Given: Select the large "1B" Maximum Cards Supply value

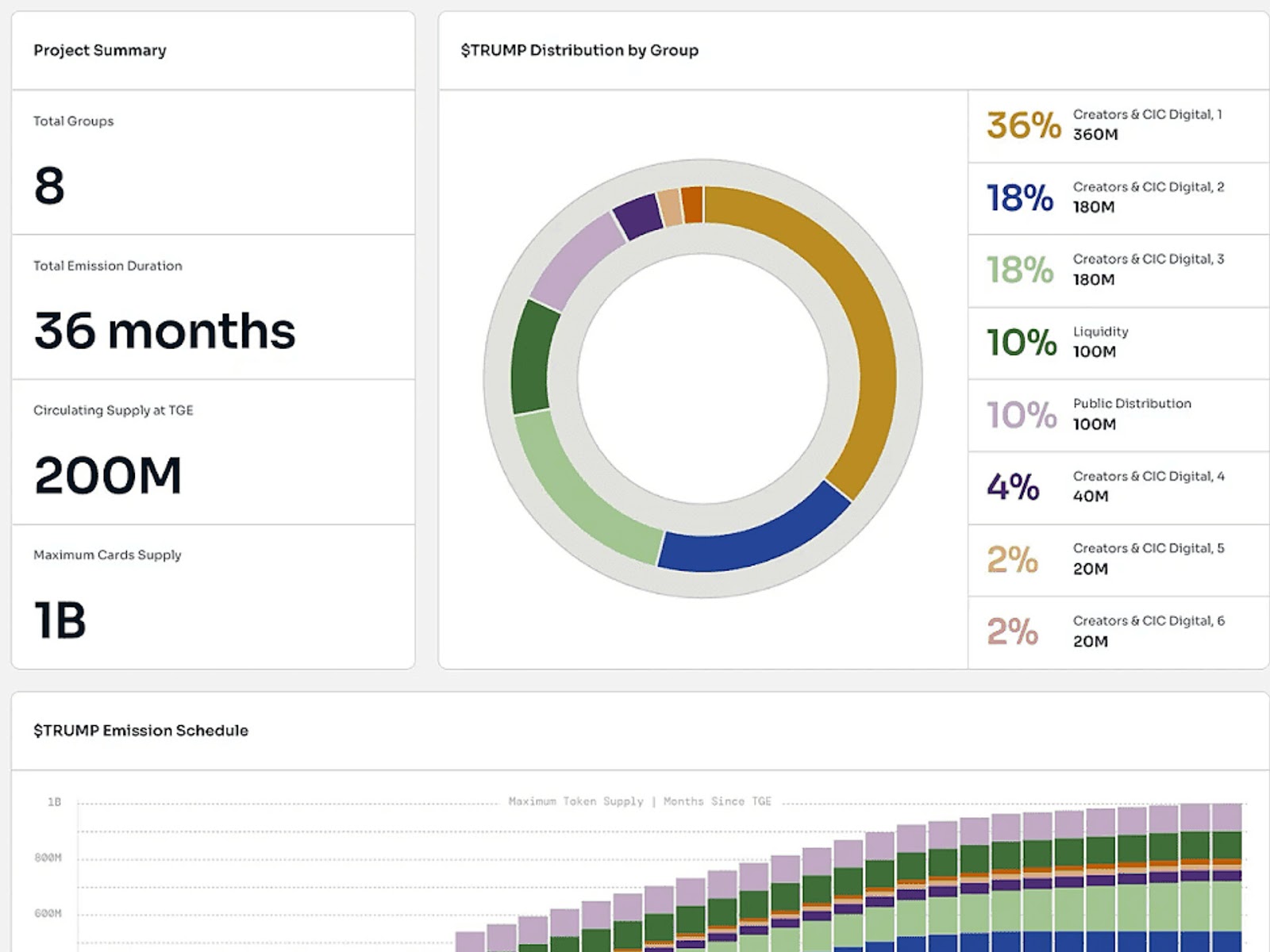Looking at the screenshot, I should coord(60,620).
